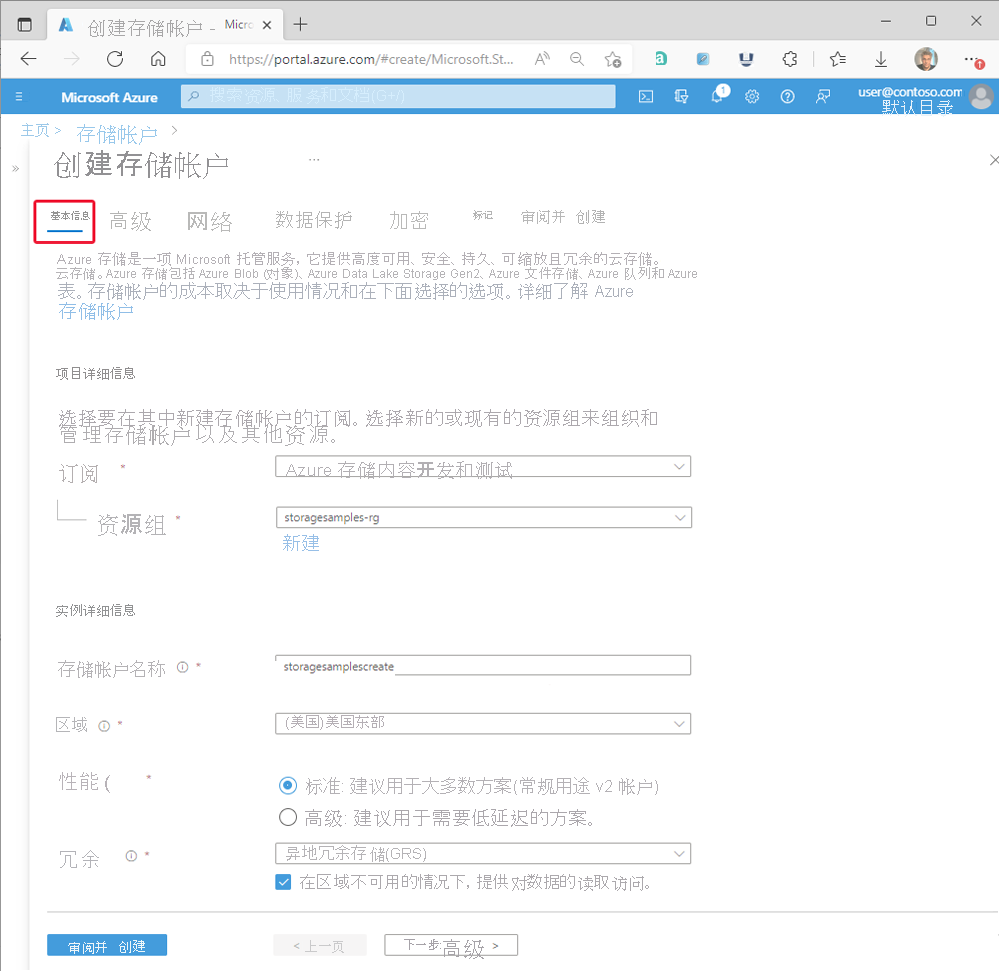
Task: Open Azure feedback icon
Action: (x=823, y=97)
